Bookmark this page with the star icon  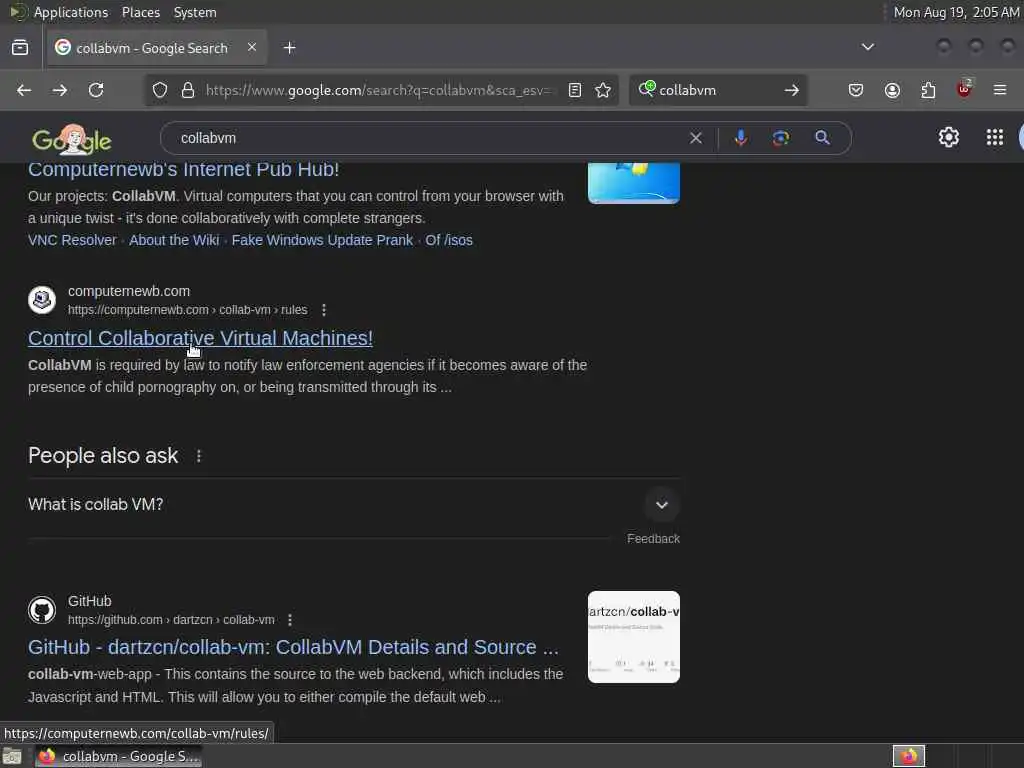coord(603,90)
